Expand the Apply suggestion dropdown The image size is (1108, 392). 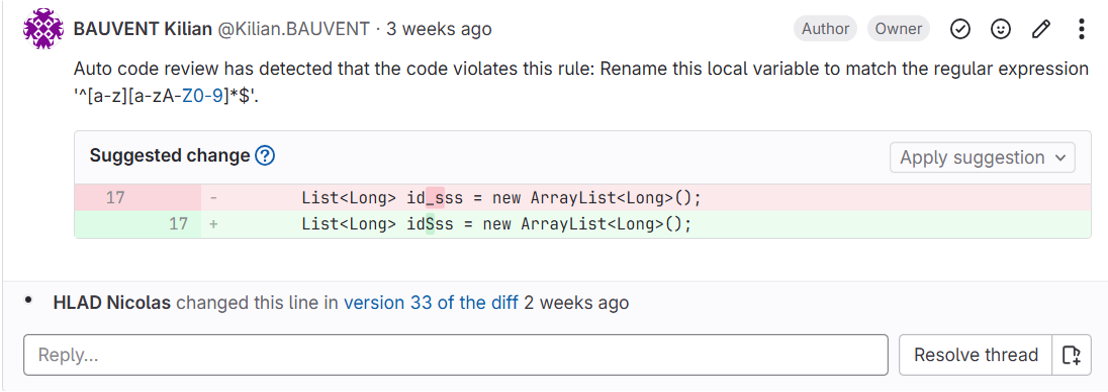click(982, 158)
